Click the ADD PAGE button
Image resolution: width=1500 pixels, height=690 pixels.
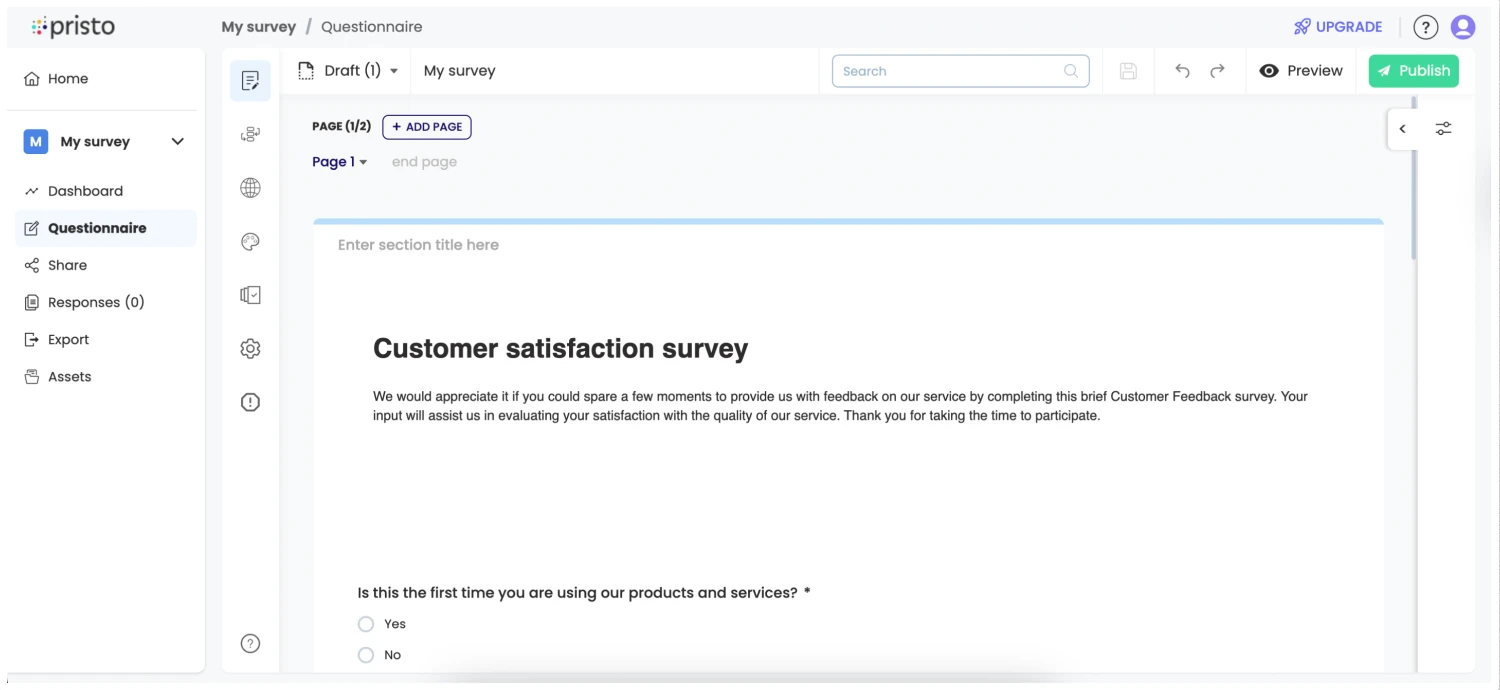426,127
